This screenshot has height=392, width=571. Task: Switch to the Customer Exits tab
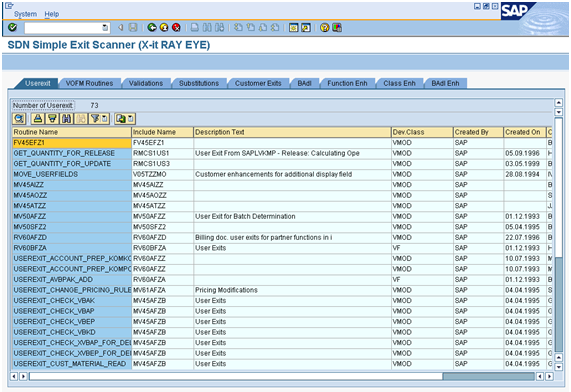pos(258,83)
